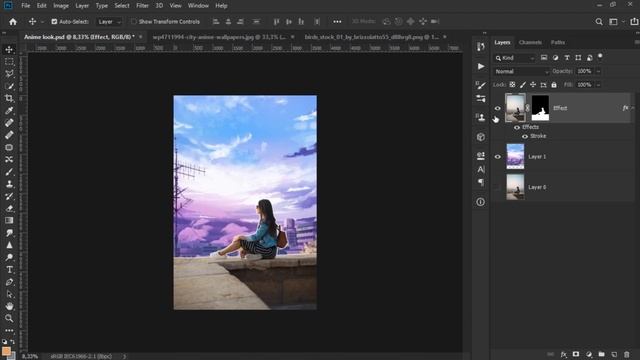This screenshot has width=640, height=360.
Task: Toggle lock all on layer
Action: point(554,85)
